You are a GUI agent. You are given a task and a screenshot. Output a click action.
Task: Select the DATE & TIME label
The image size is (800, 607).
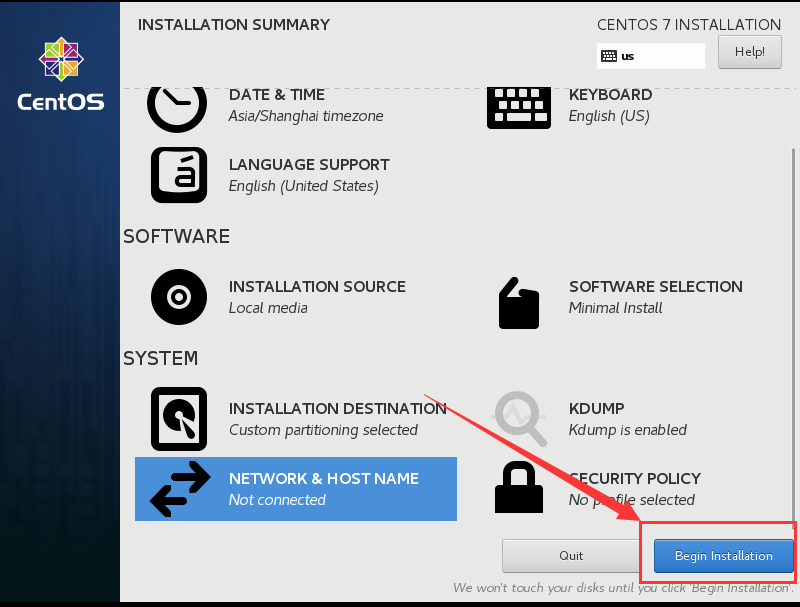(x=277, y=95)
